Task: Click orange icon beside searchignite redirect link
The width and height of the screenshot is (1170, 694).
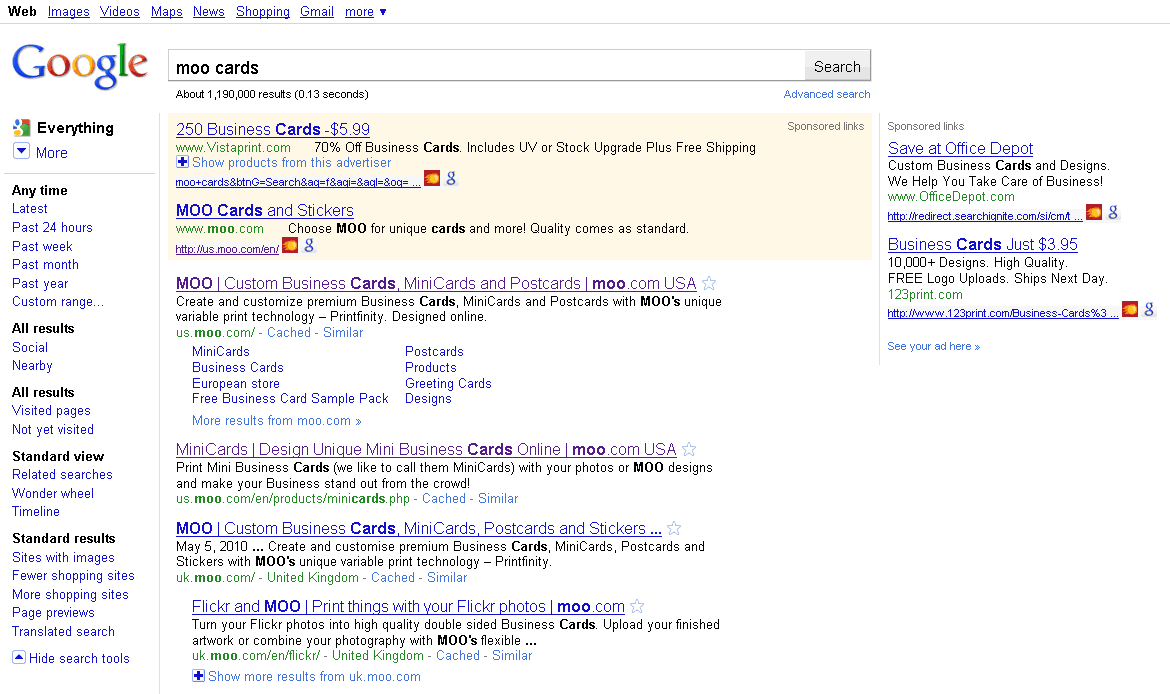Action: click(1094, 213)
